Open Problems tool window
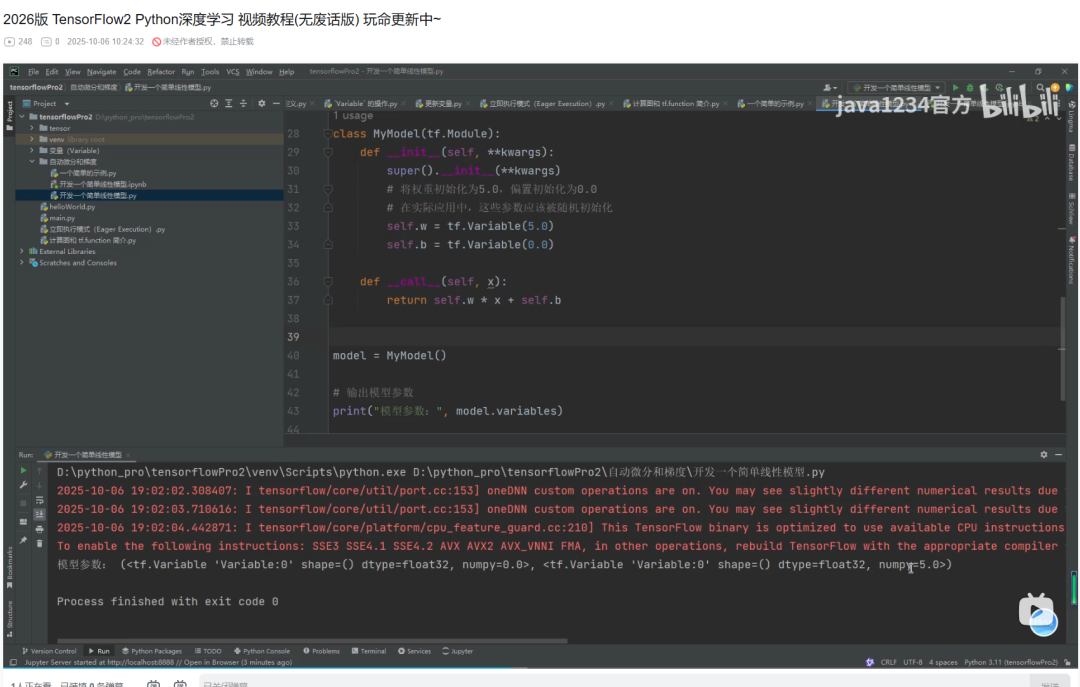 pos(321,651)
